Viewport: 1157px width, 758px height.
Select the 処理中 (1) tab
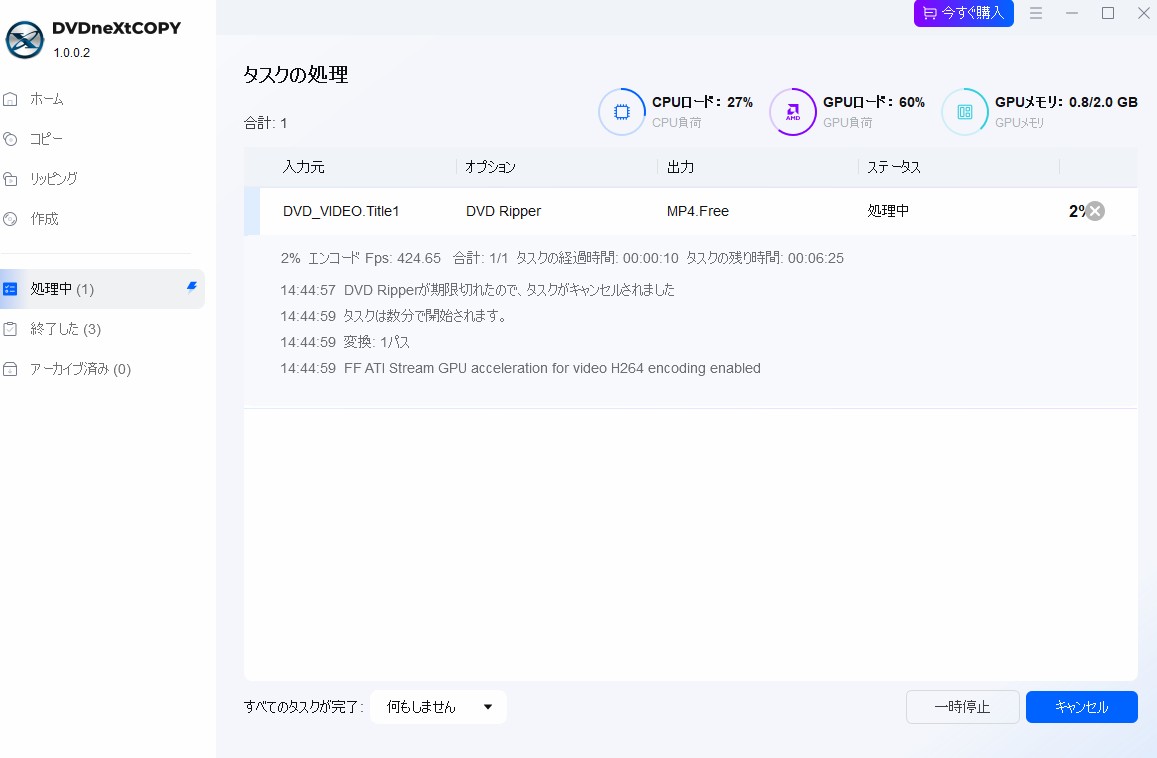click(x=102, y=289)
